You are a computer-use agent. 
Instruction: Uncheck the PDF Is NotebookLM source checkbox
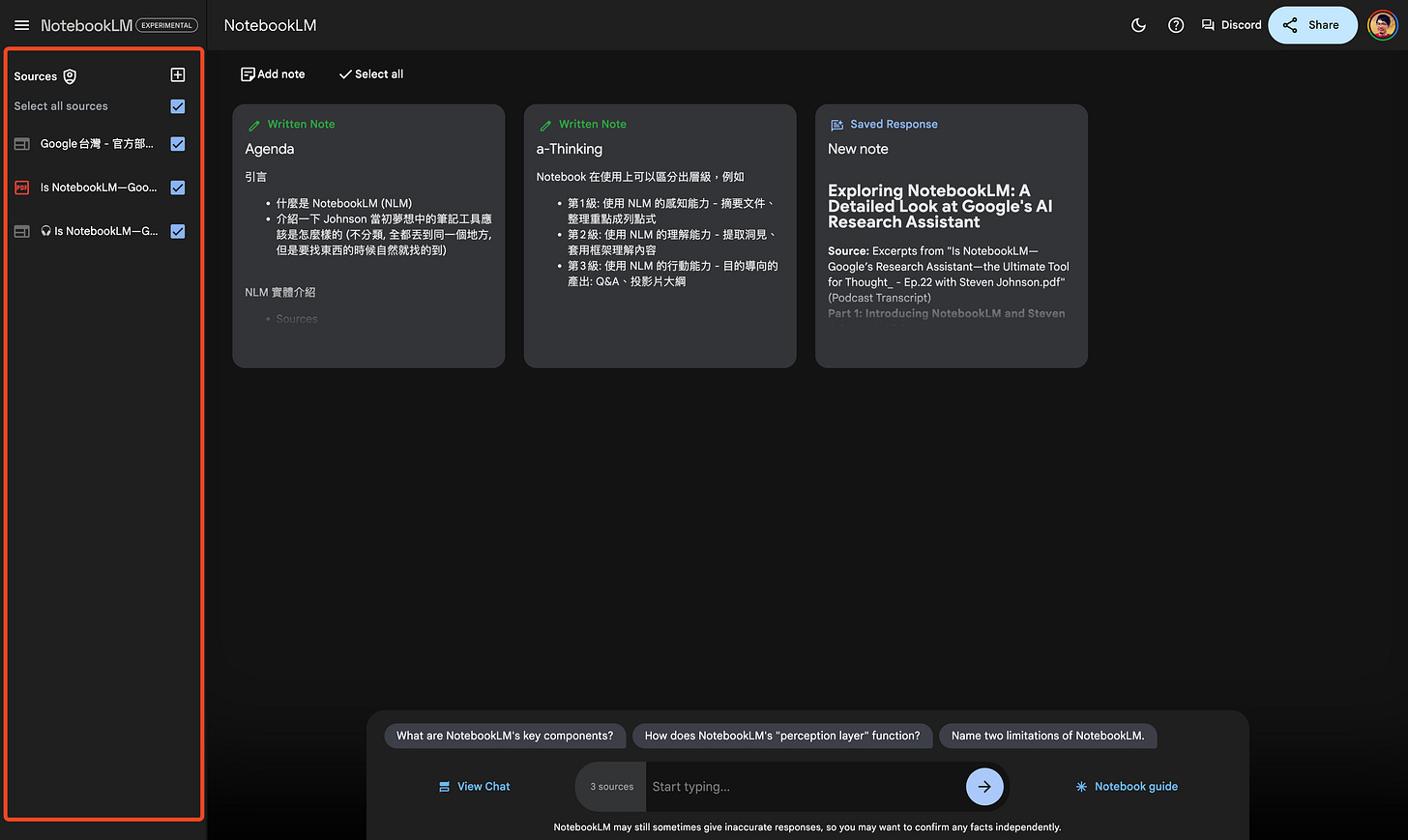coord(178,188)
